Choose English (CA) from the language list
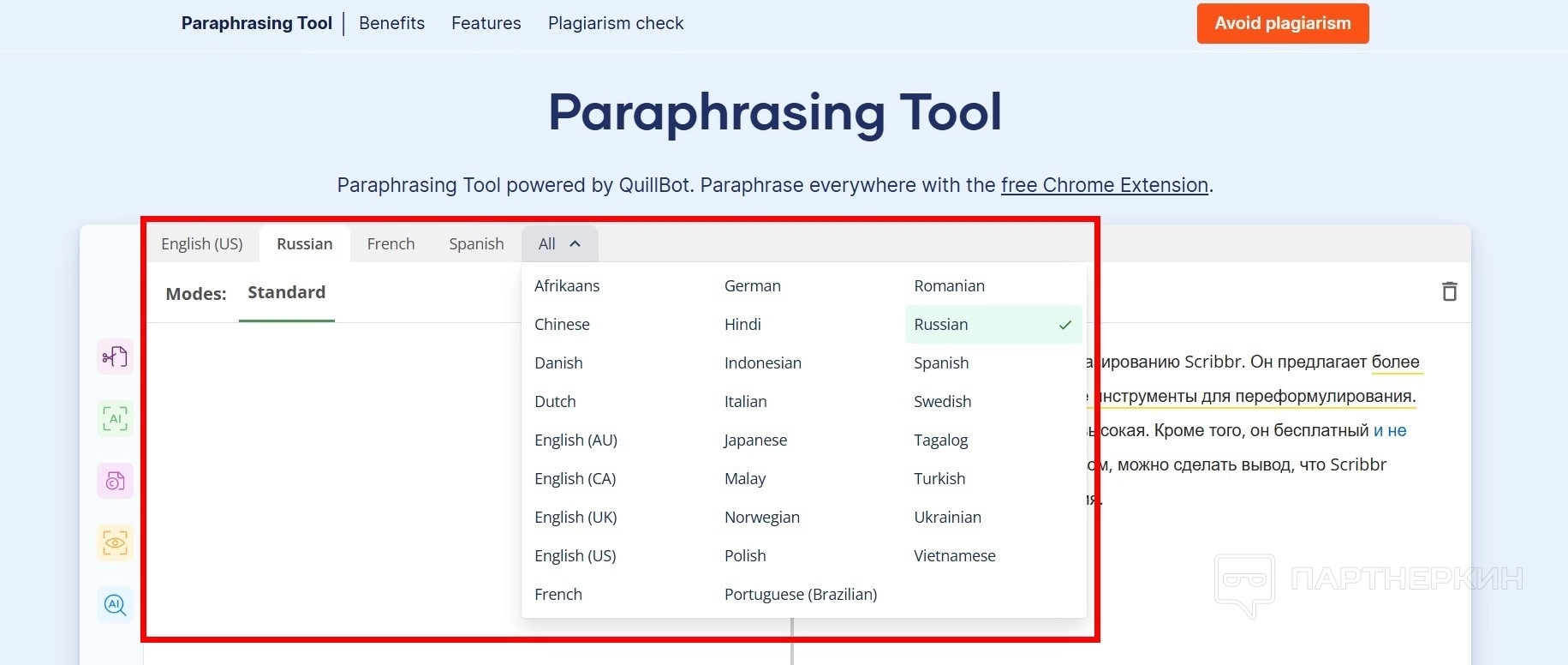 575,478
